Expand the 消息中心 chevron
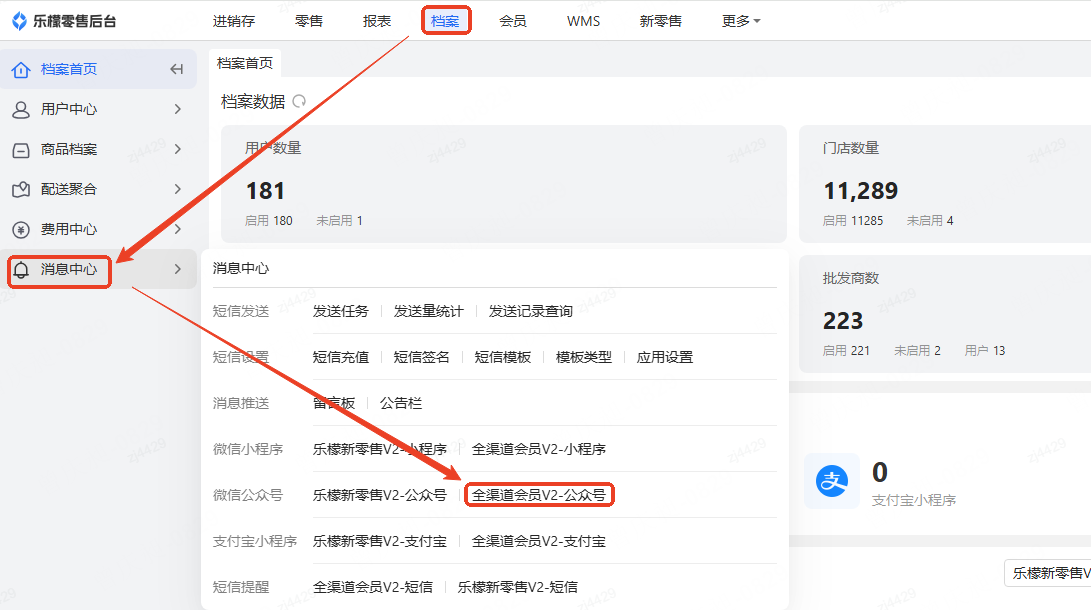 (x=177, y=269)
